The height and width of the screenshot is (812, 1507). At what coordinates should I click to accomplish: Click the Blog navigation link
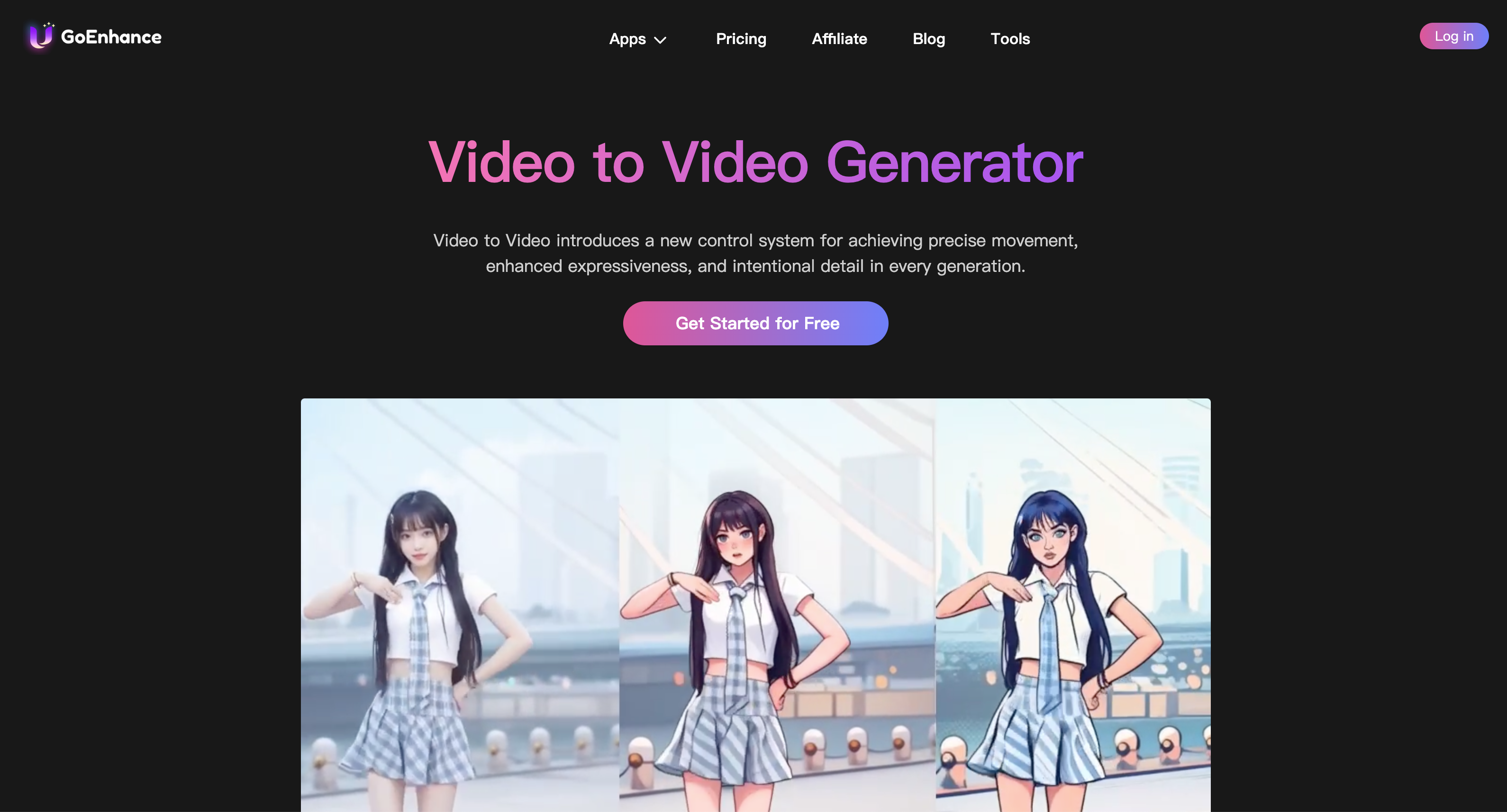[x=929, y=38]
